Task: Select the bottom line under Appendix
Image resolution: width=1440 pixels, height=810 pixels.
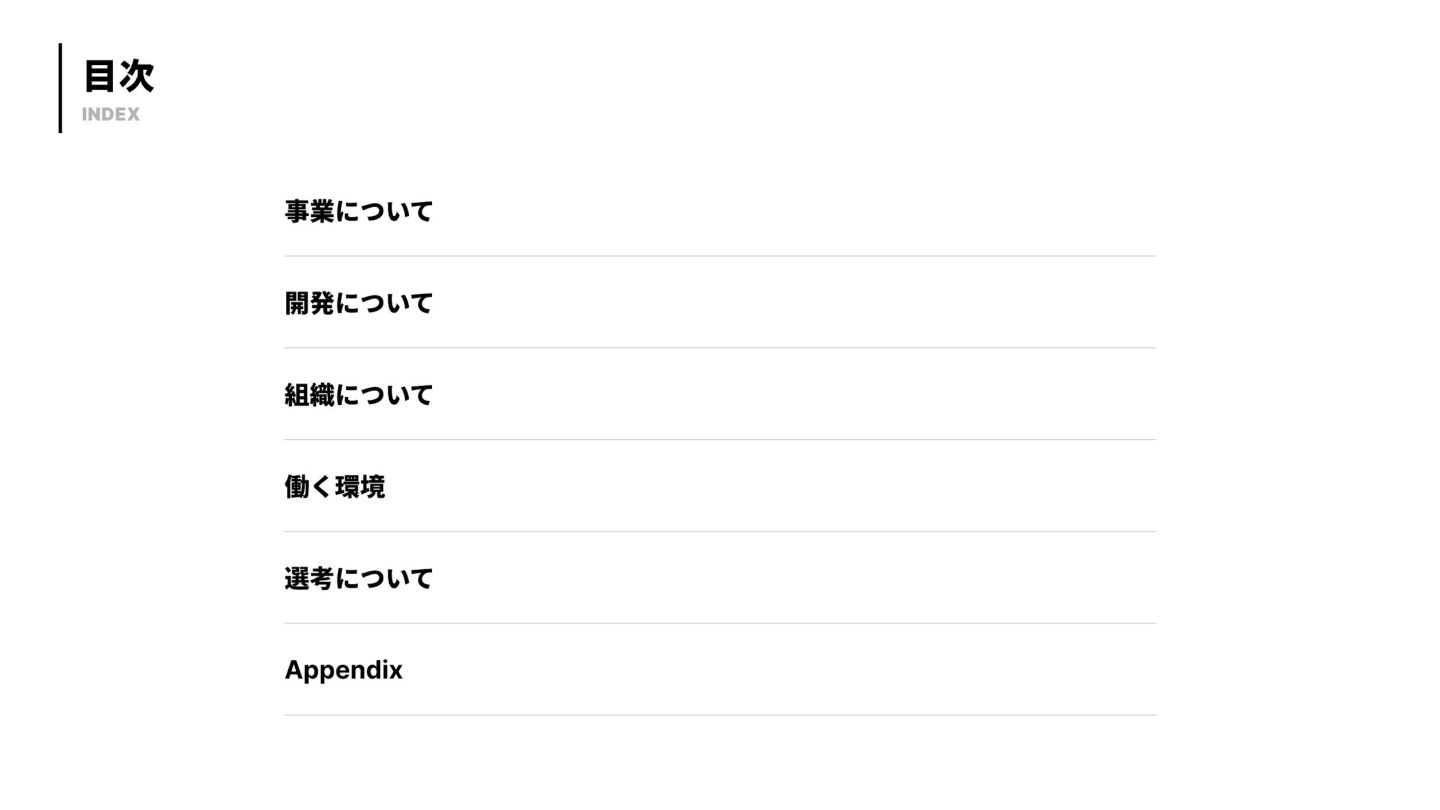Action: 720,716
